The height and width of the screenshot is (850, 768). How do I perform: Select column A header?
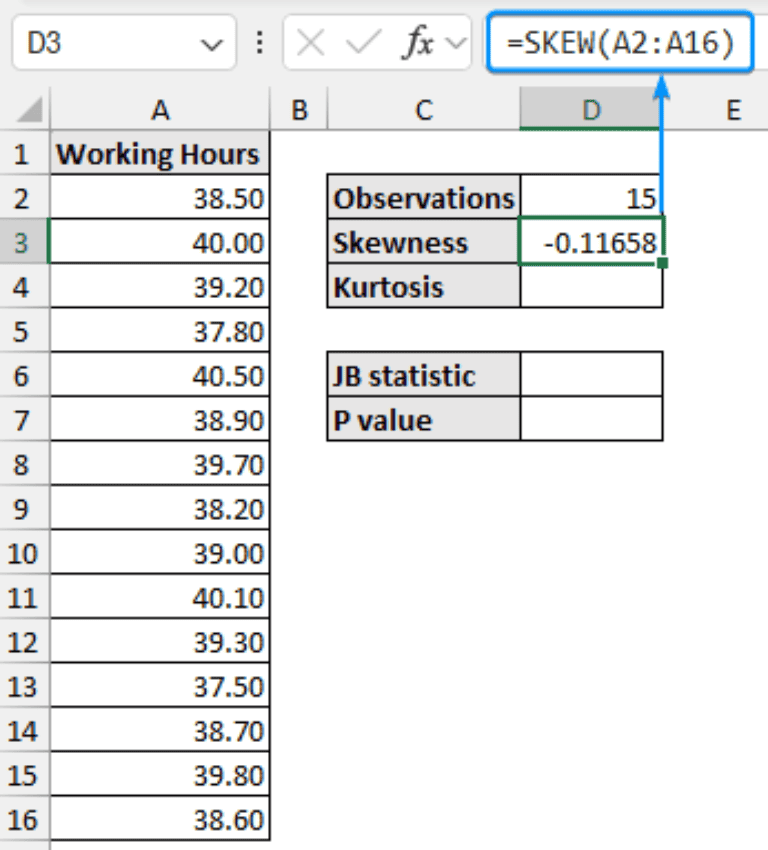159,110
